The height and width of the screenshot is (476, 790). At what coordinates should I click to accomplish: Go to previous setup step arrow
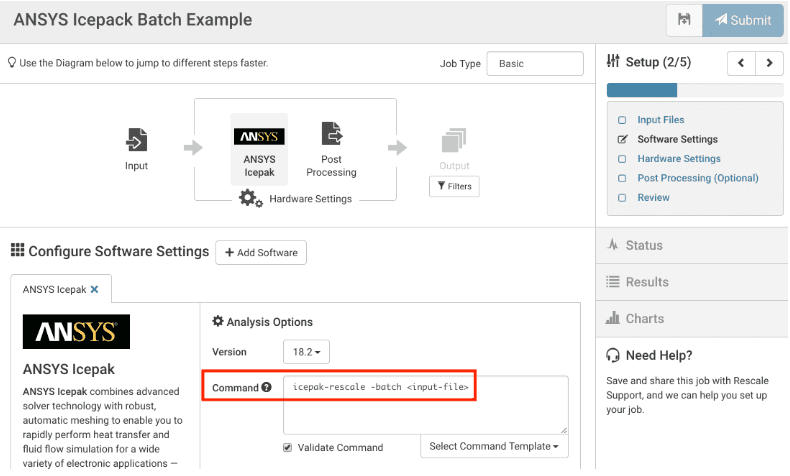pos(741,63)
